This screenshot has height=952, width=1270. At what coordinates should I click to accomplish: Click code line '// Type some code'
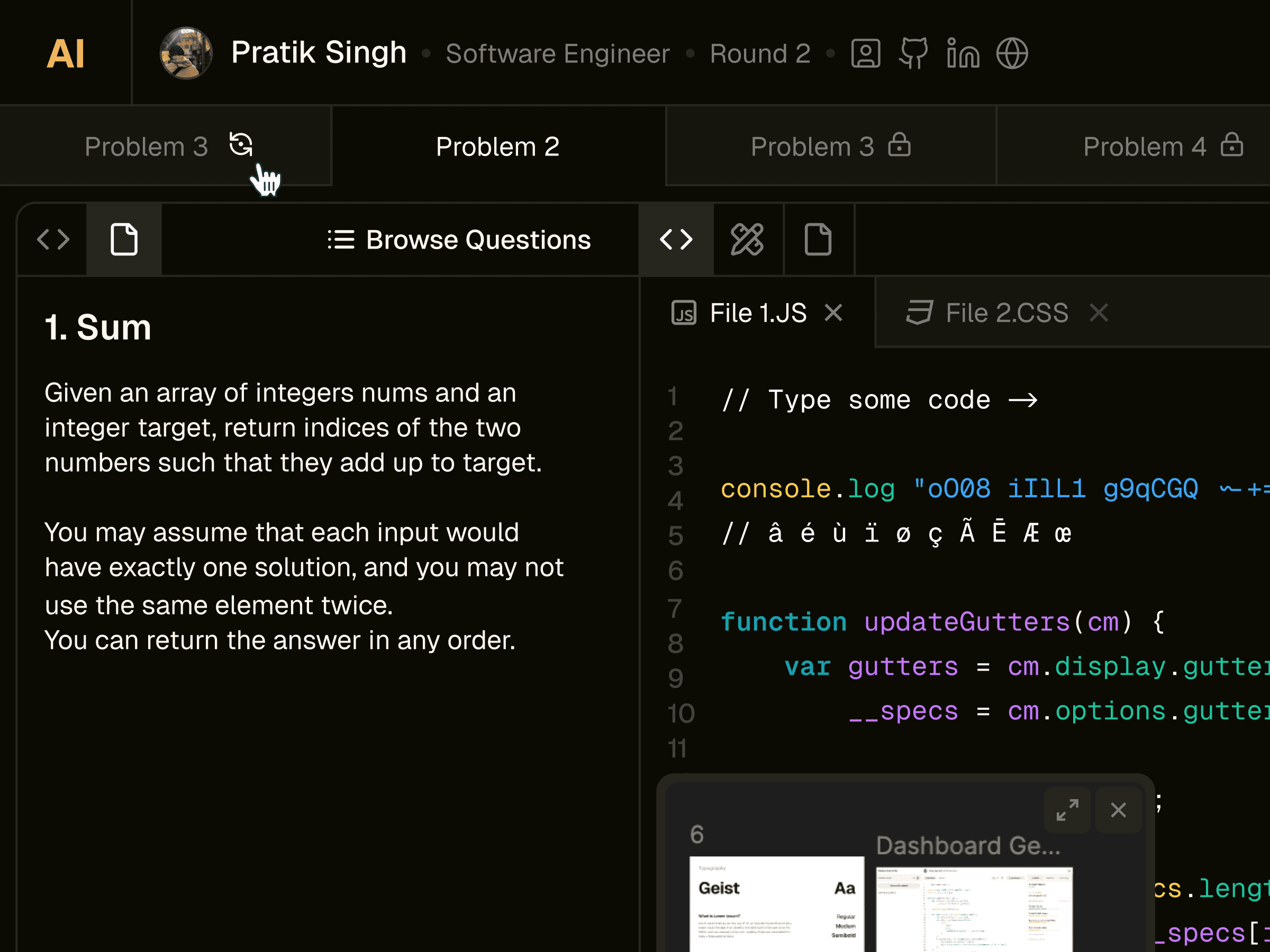tap(879, 399)
